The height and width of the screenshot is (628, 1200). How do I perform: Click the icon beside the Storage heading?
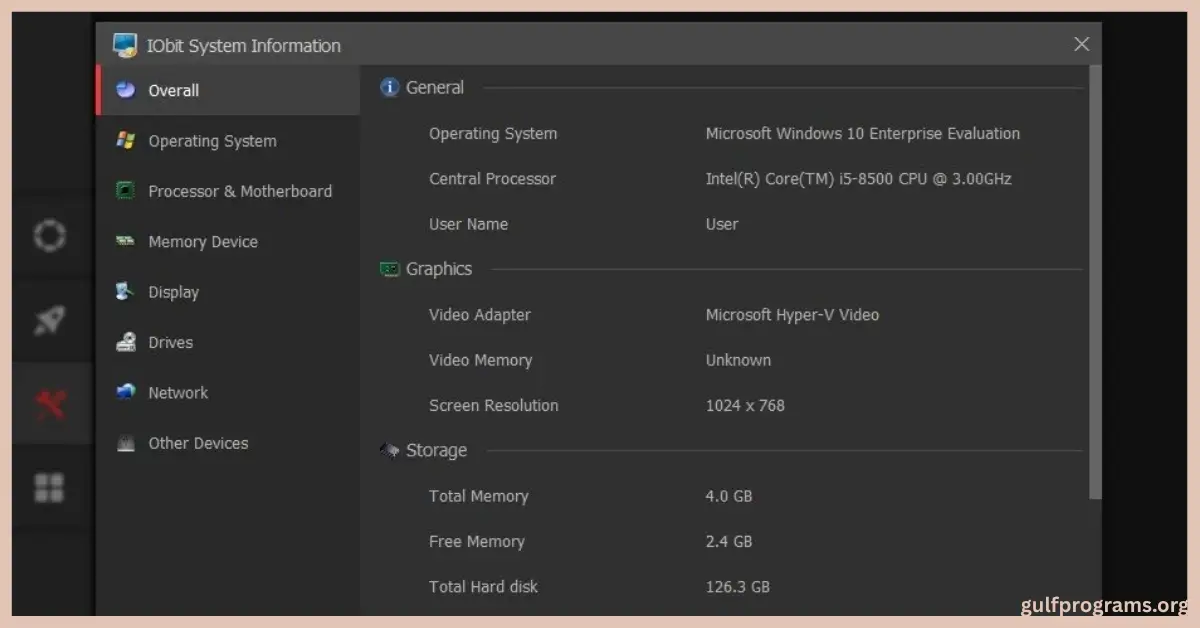tap(390, 451)
